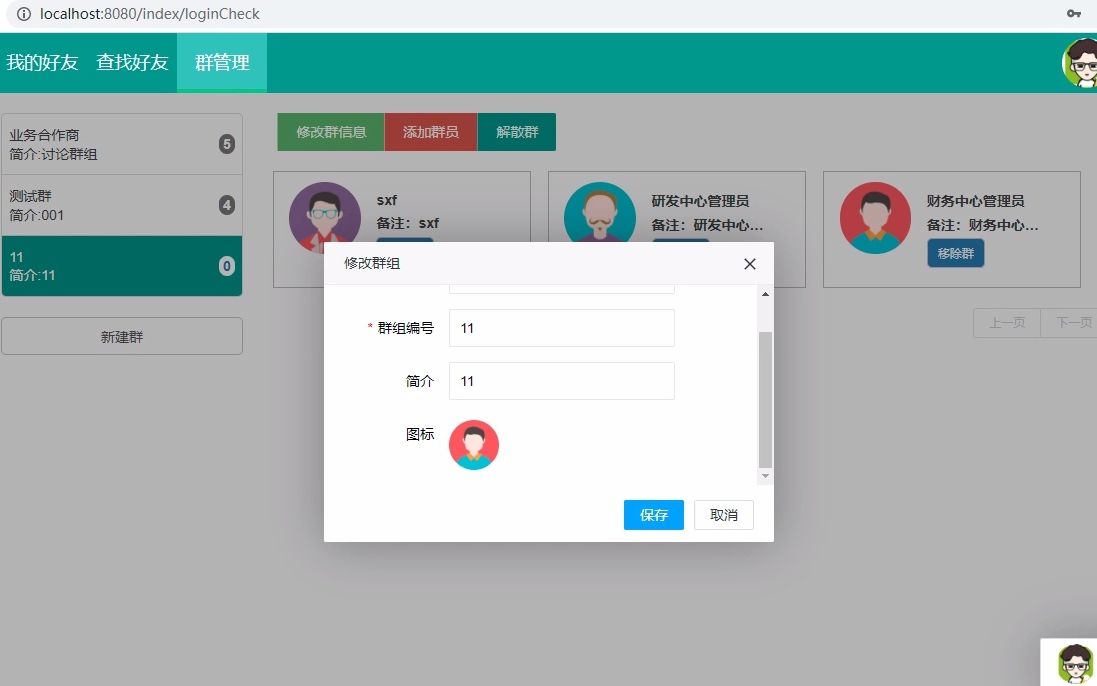1097x686 pixels.
Task: Close the 修改群组 dialog with the X
Action: (749, 264)
